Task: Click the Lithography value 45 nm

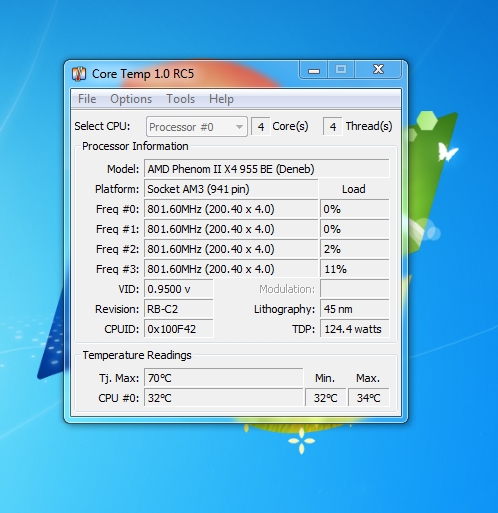Action: click(355, 309)
